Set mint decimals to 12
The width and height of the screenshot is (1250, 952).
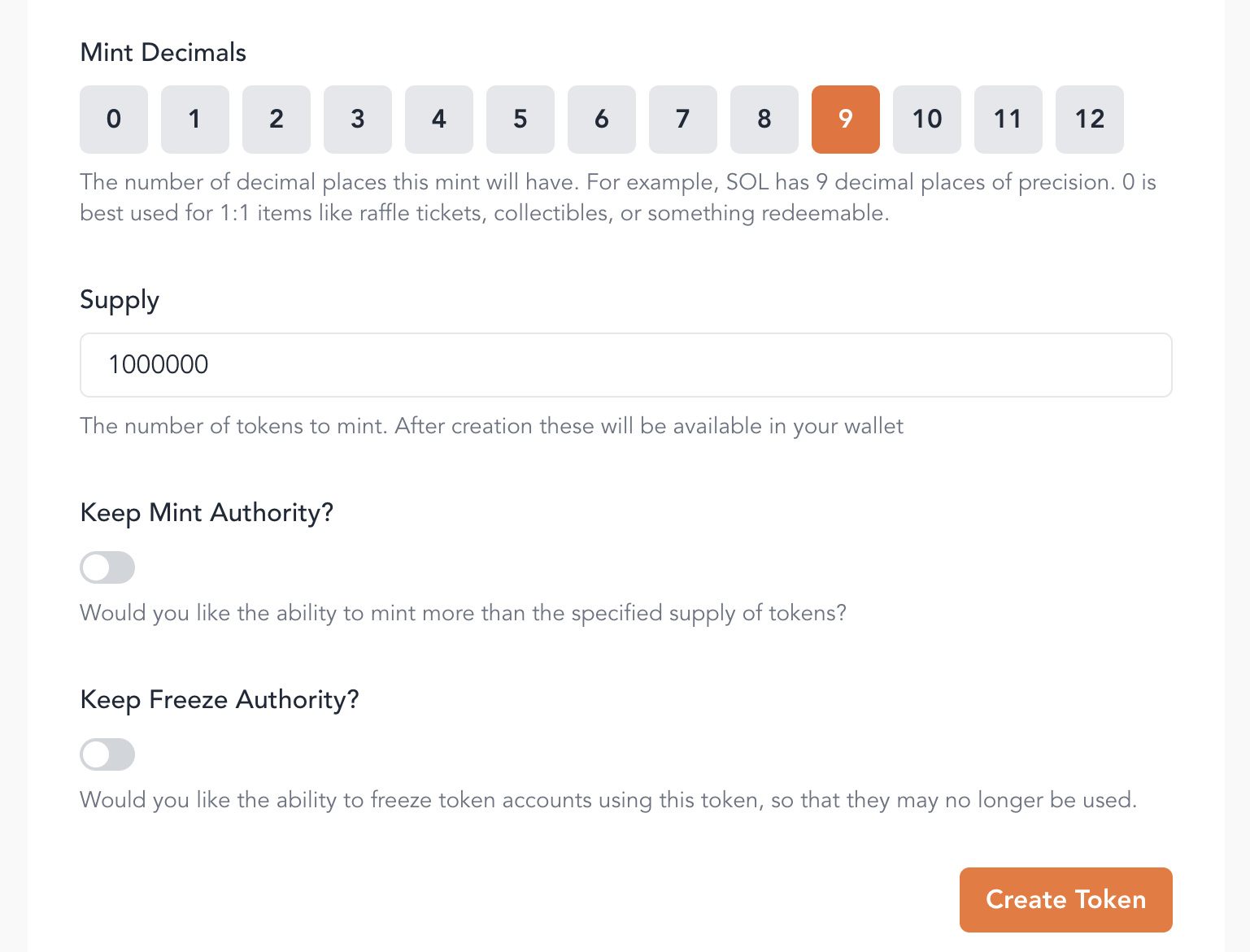tap(1090, 120)
